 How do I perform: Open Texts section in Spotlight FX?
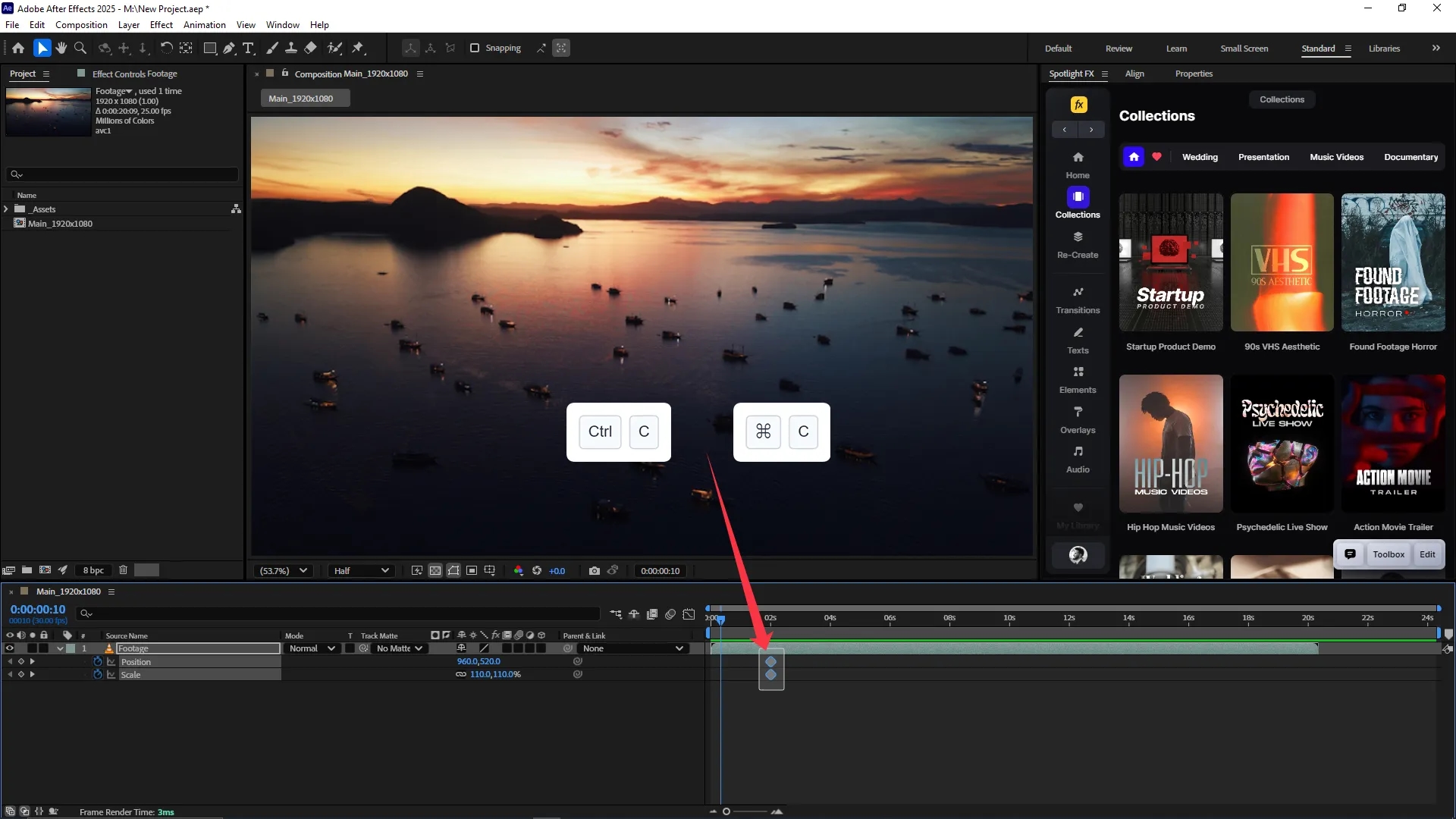point(1078,340)
